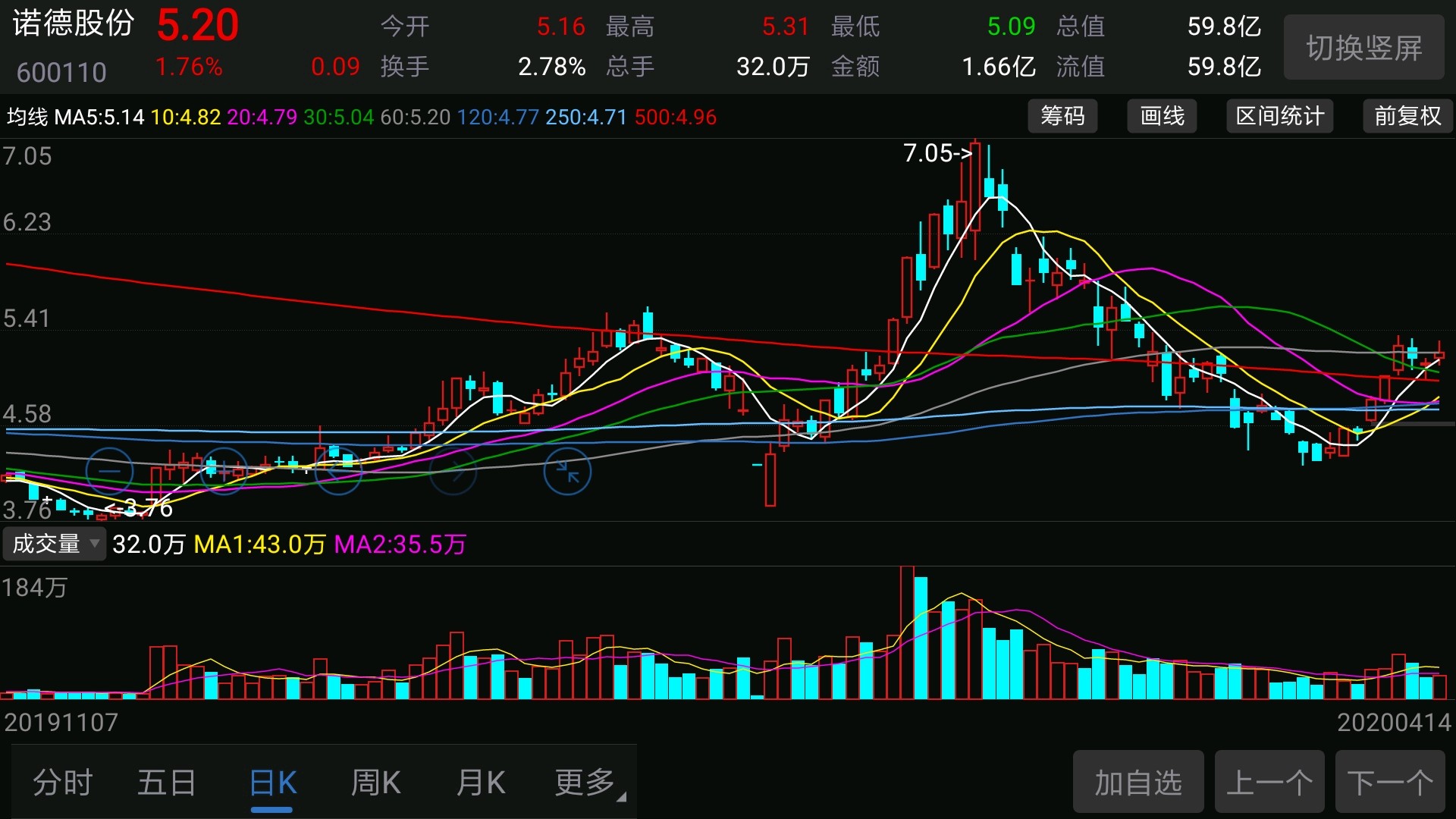Image resolution: width=1456 pixels, height=819 pixels.
Task: Tap the 金额 value 1.66亿
Action: click(x=999, y=67)
